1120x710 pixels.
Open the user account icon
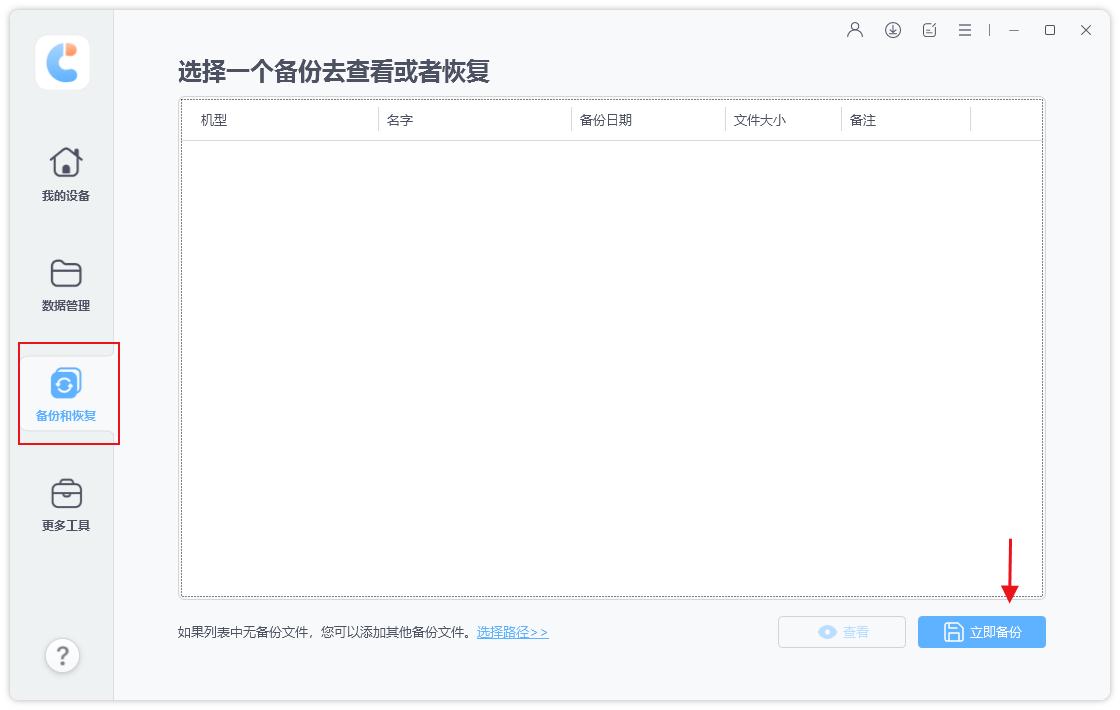coord(854,30)
